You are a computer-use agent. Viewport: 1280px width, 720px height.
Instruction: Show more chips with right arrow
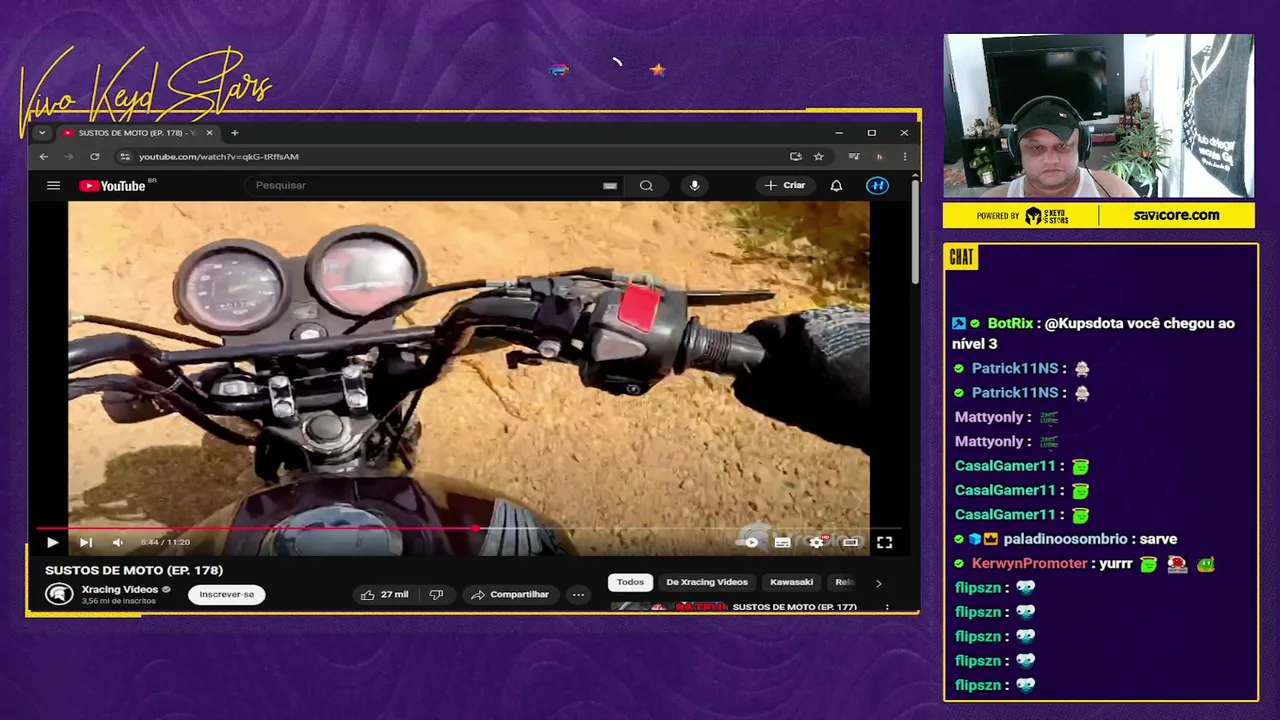pyautogui.click(x=878, y=583)
